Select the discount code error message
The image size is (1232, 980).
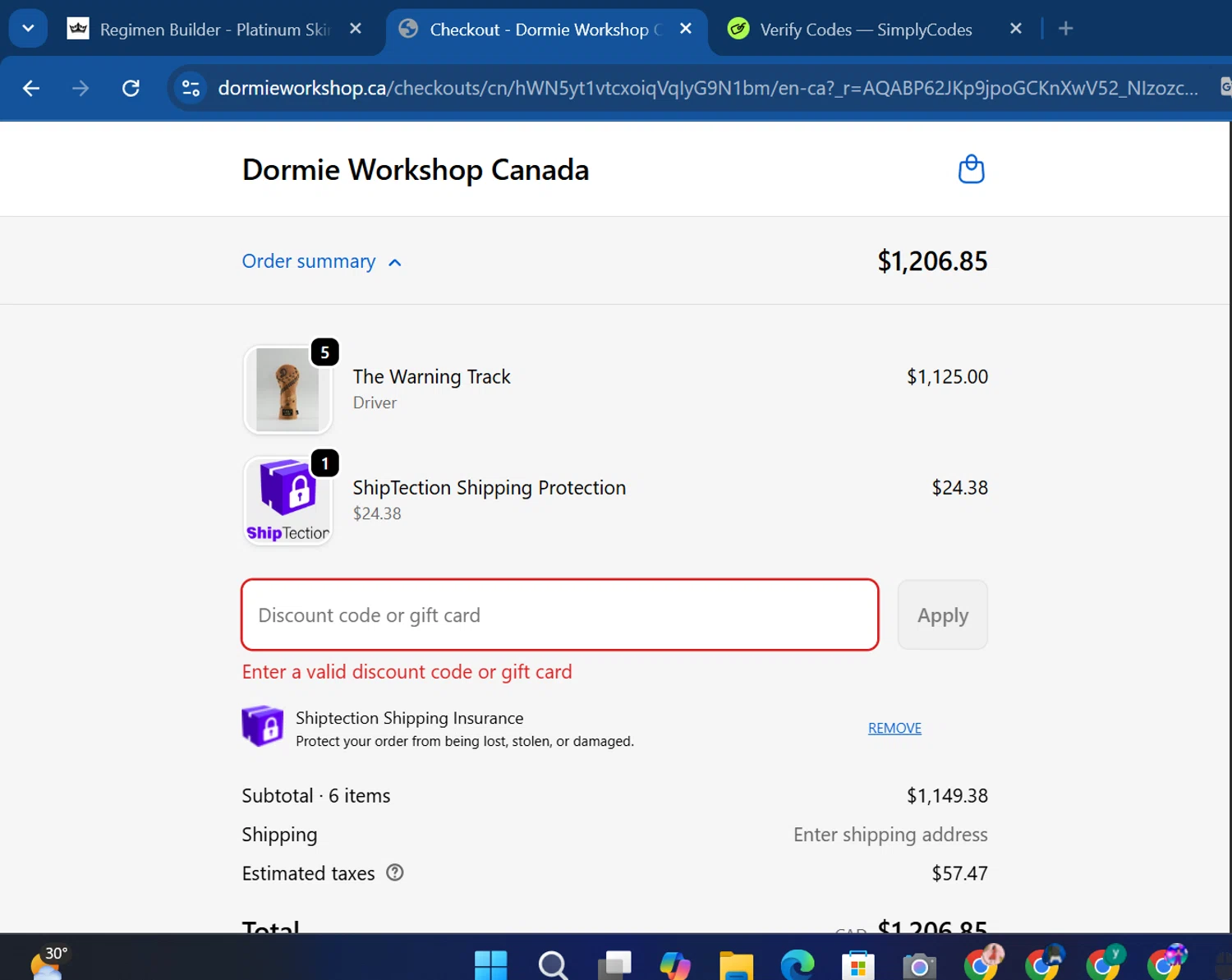point(407,672)
